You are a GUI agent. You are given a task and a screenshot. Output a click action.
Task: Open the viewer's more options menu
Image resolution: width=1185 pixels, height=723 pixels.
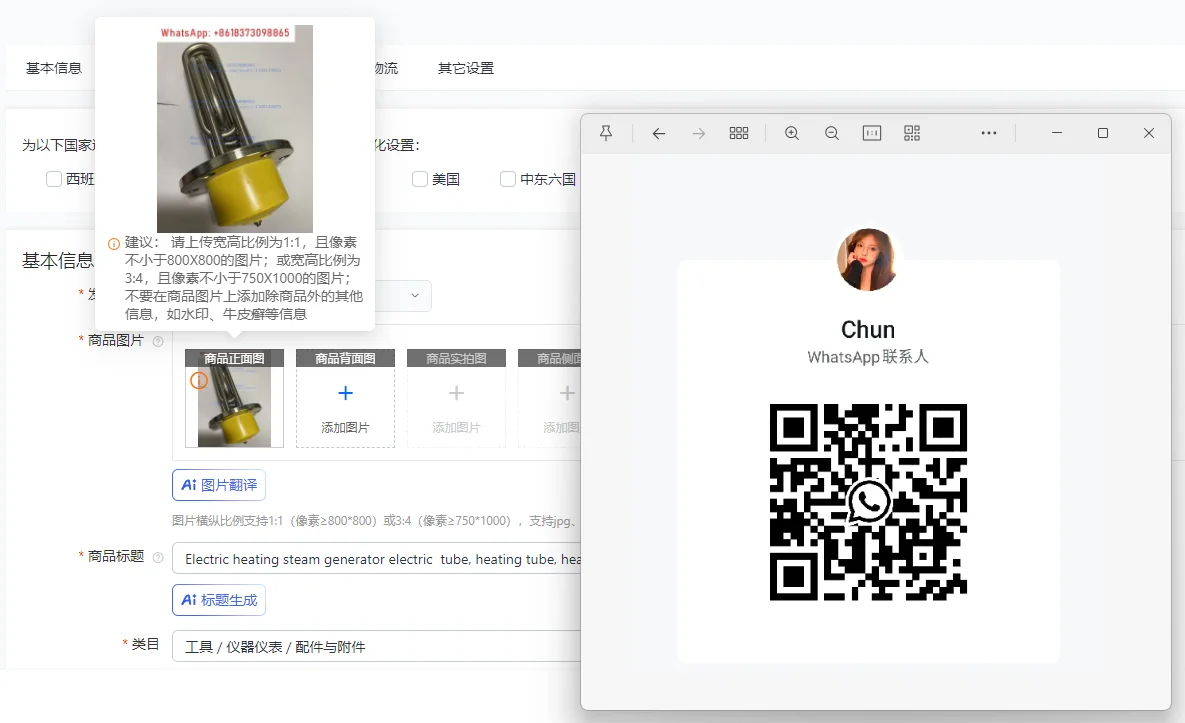tap(989, 133)
